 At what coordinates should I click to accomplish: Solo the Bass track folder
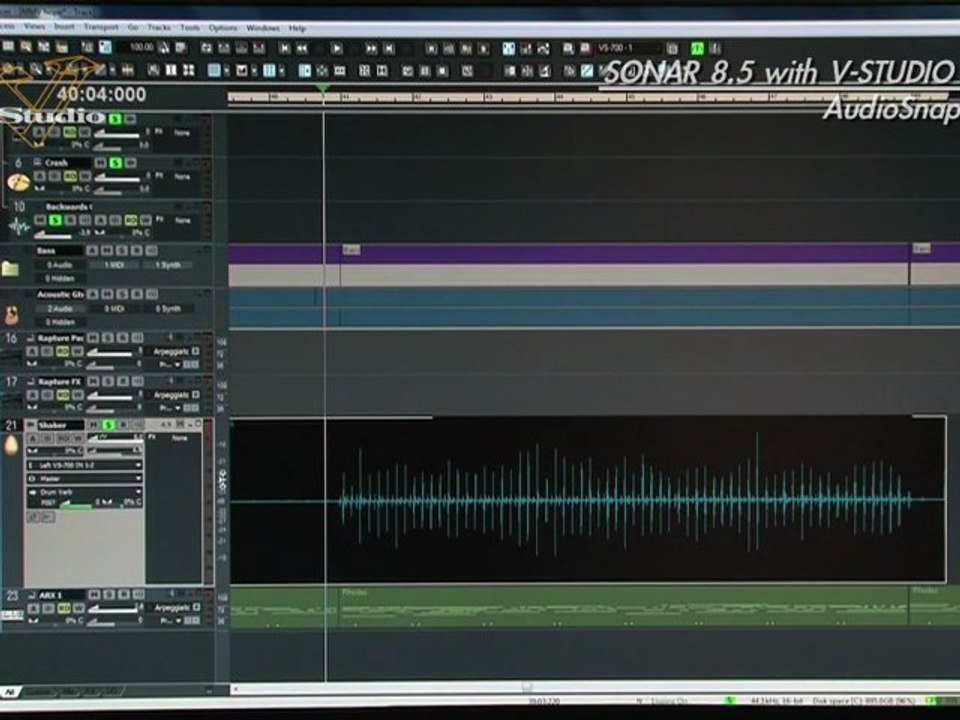tap(121, 250)
